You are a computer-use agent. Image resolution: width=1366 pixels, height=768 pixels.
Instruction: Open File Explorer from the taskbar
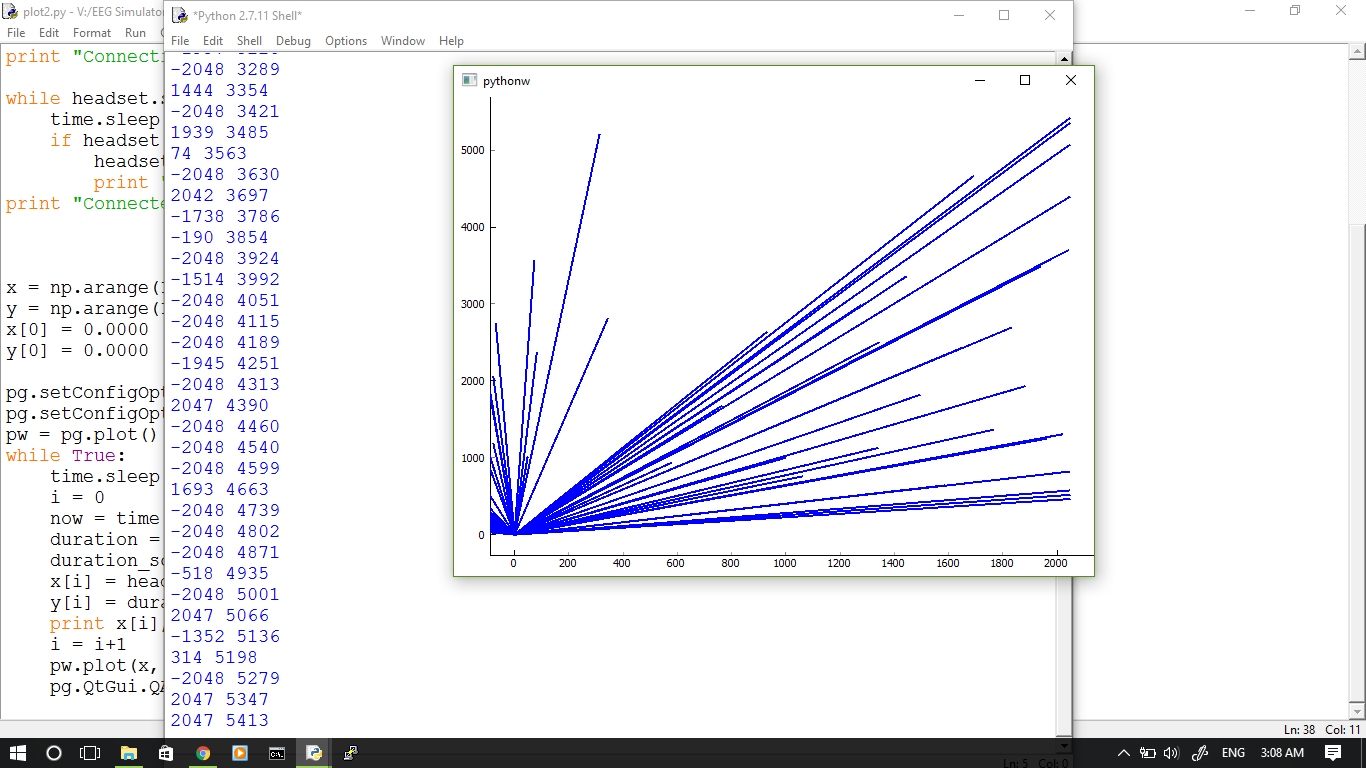[129, 752]
